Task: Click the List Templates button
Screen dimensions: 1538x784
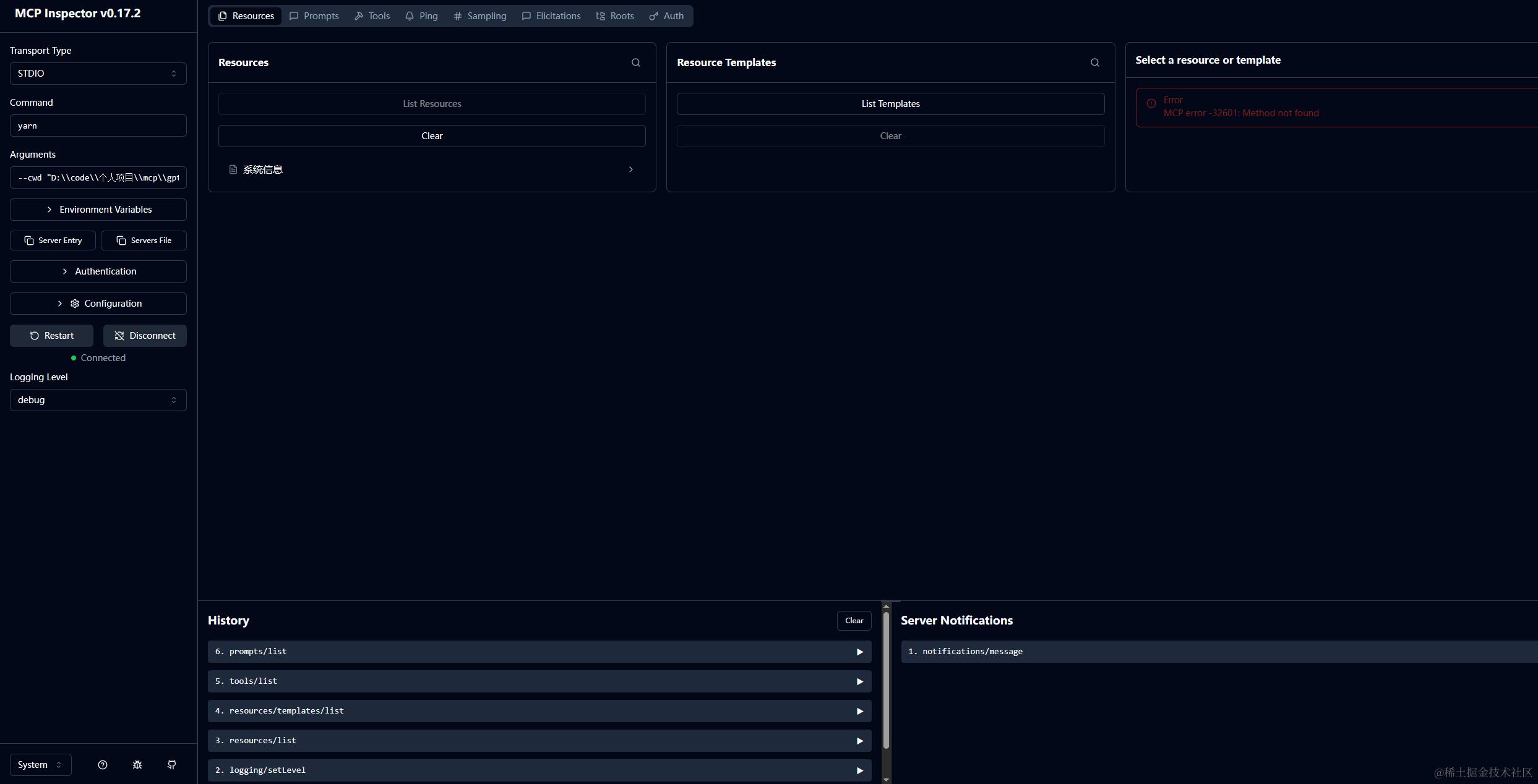Action: pyautogui.click(x=890, y=104)
